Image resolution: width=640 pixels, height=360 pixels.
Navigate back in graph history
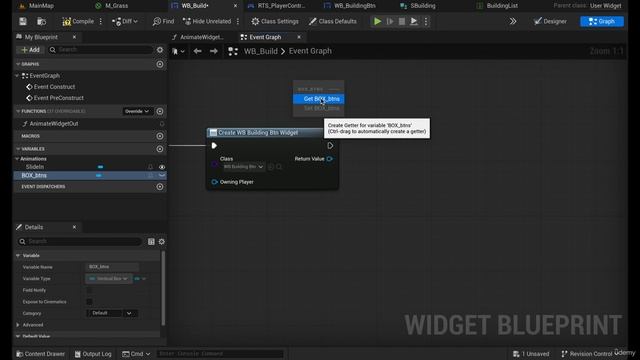pyautogui.click(x=198, y=51)
